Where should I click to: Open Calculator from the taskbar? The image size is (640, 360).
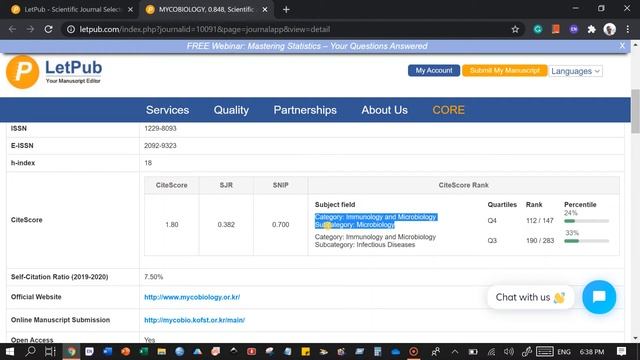click(x=377, y=351)
